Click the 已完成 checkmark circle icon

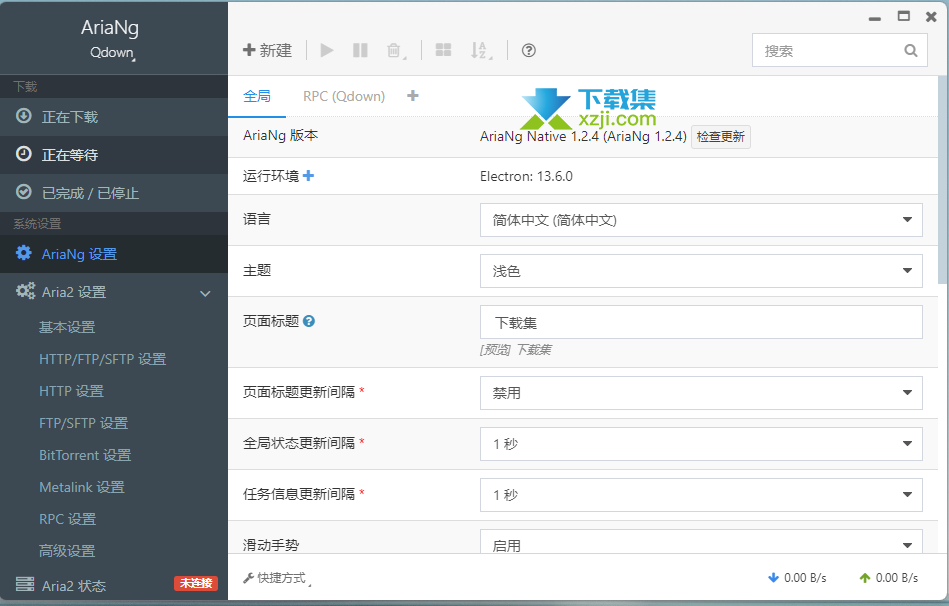24,192
